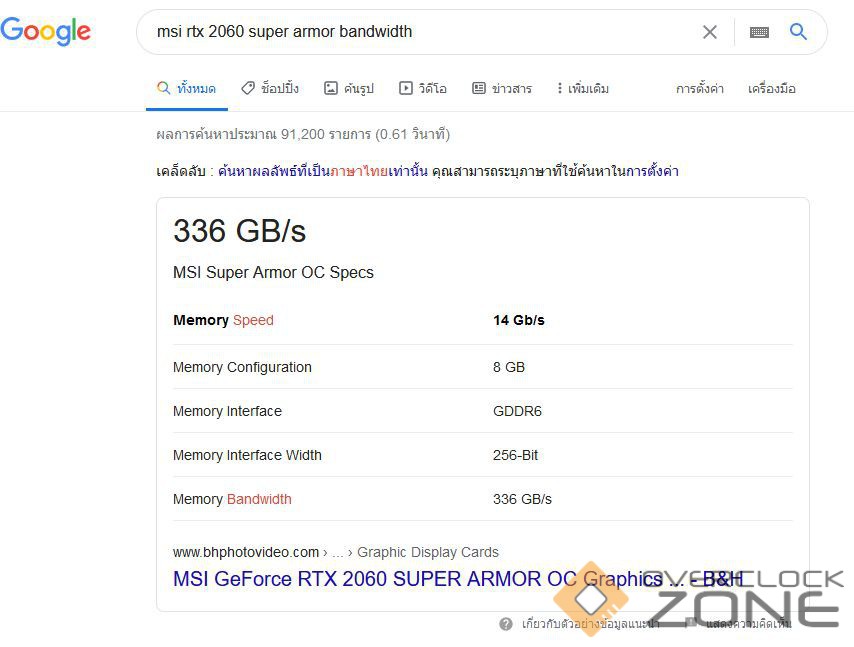Click the question mark about featured snippets icon

pos(506,624)
